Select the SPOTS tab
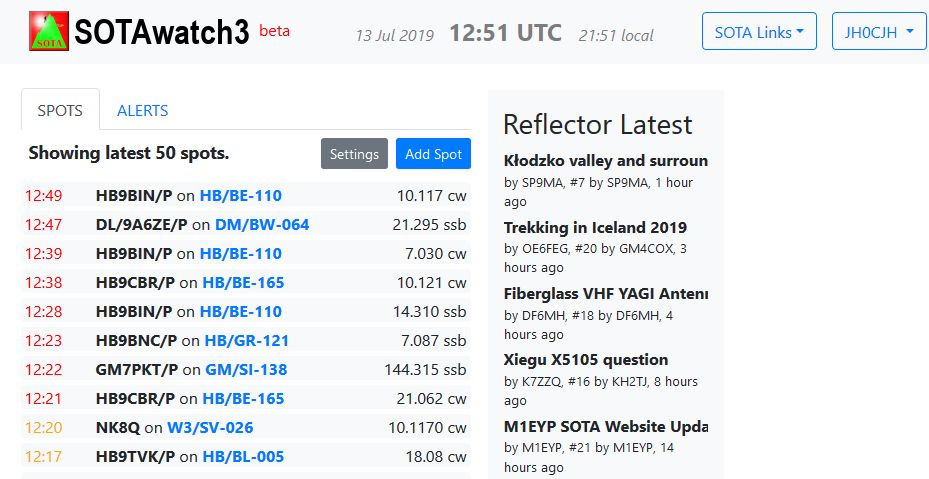Viewport: 929px width, 479px height. pos(60,110)
